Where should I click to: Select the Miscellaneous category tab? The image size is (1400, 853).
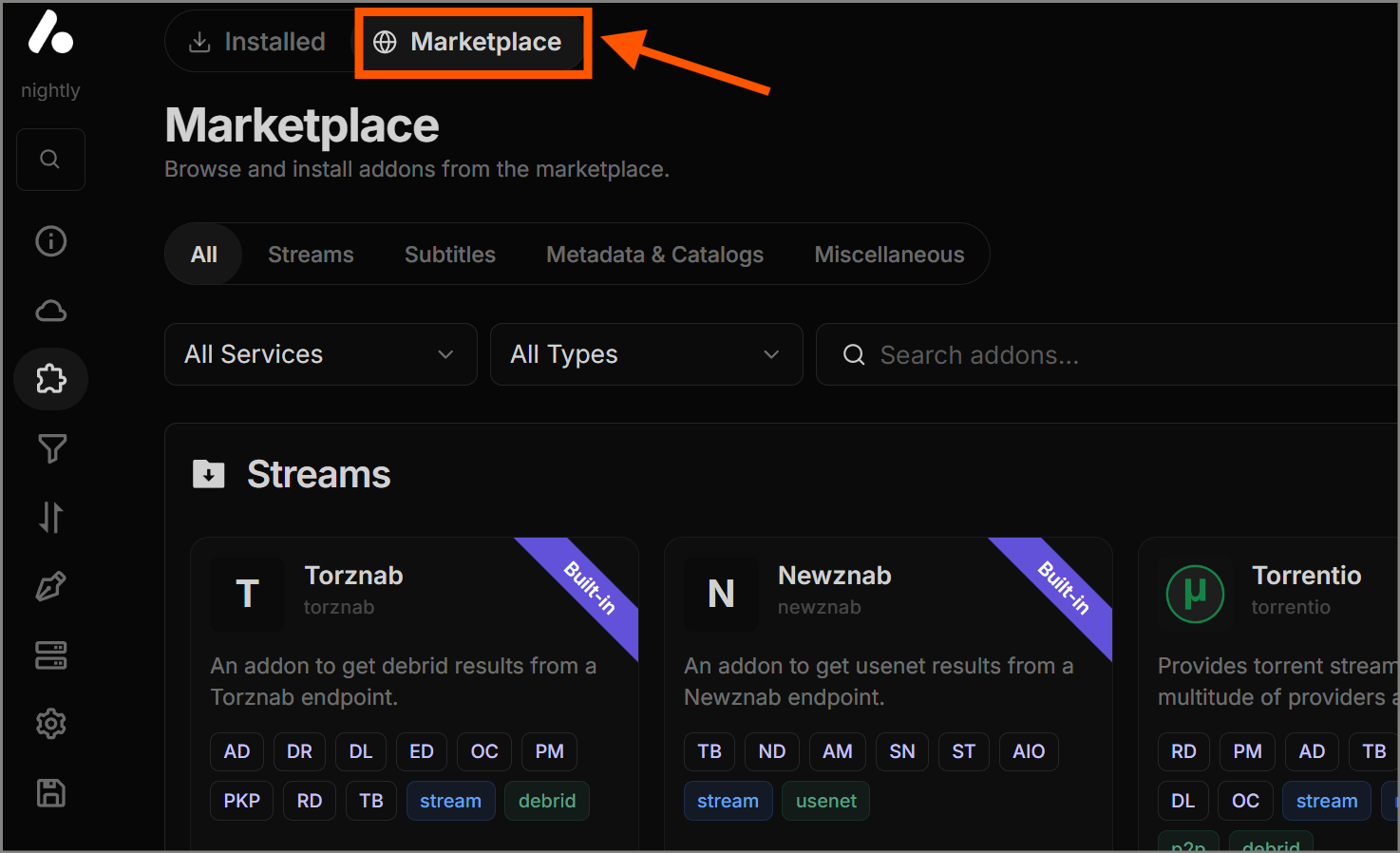click(x=889, y=255)
